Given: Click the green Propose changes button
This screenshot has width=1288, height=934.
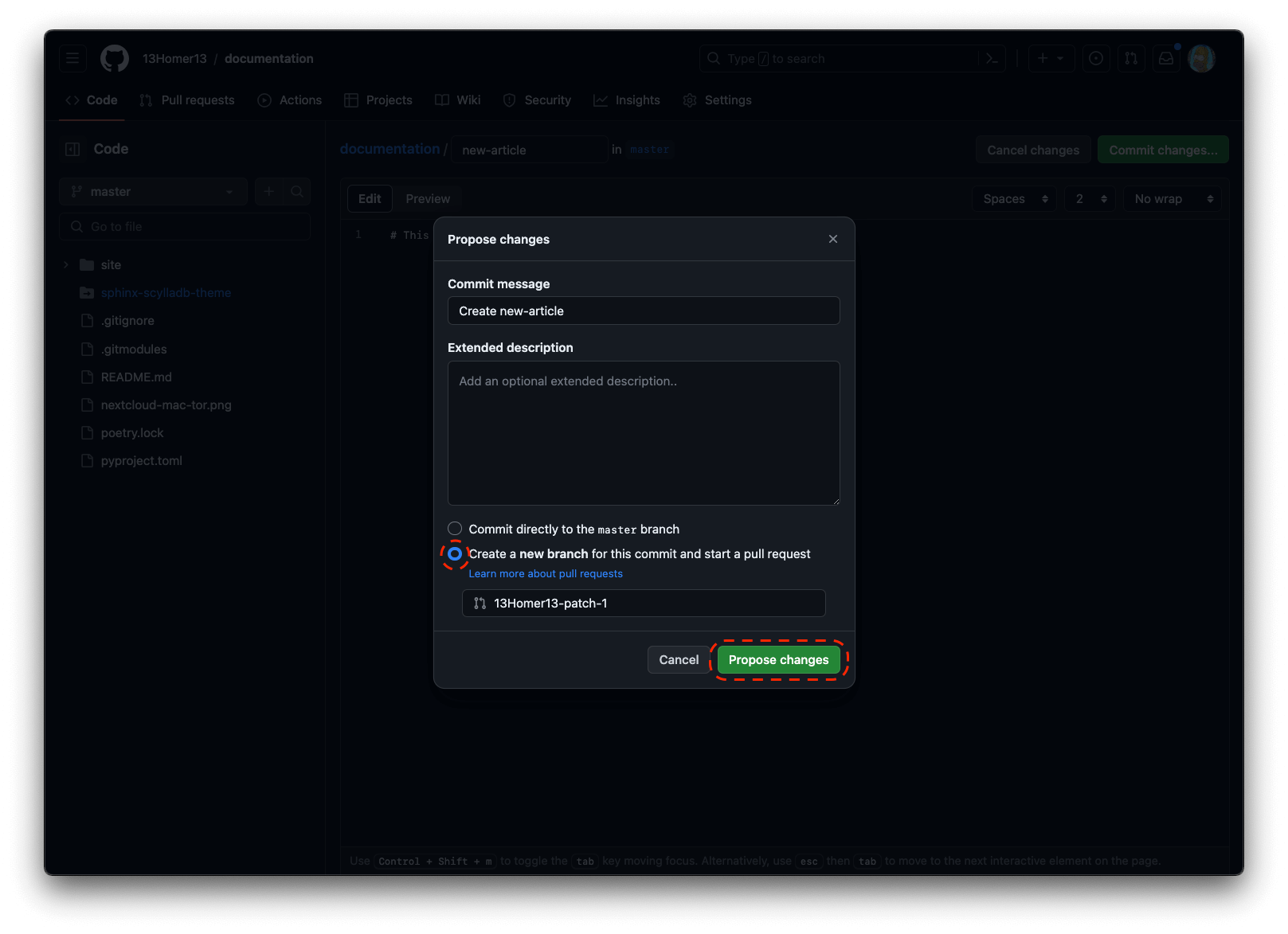Looking at the screenshot, I should pyautogui.click(x=778, y=659).
